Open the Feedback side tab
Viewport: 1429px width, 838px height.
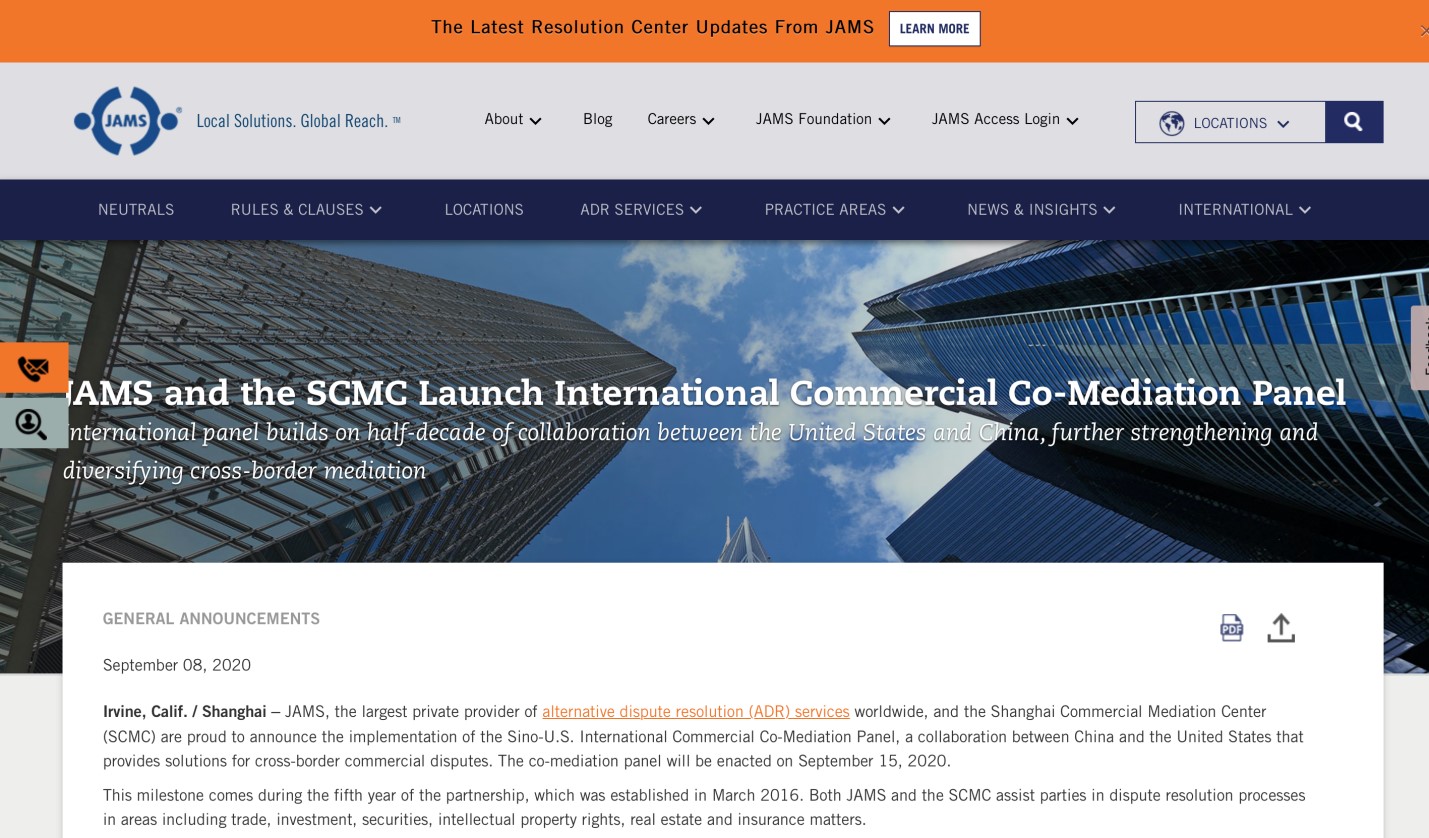point(1421,347)
